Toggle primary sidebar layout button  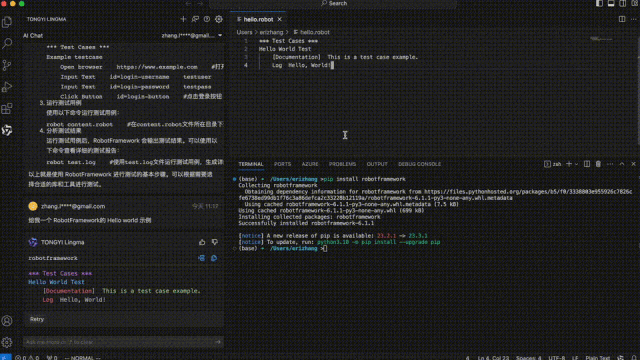(x=599, y=3)
